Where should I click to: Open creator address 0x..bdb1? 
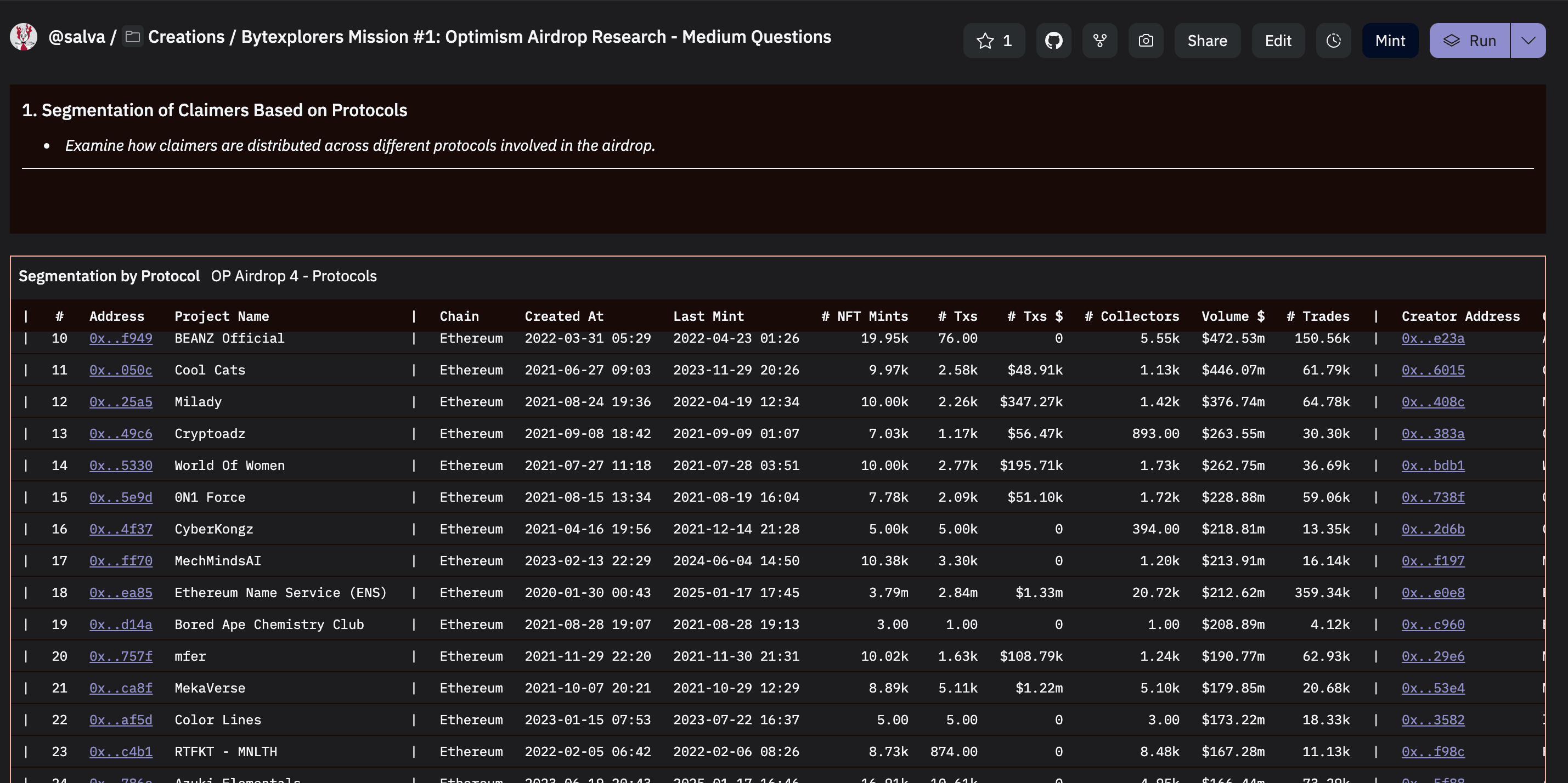click(x=1433, y=466)
